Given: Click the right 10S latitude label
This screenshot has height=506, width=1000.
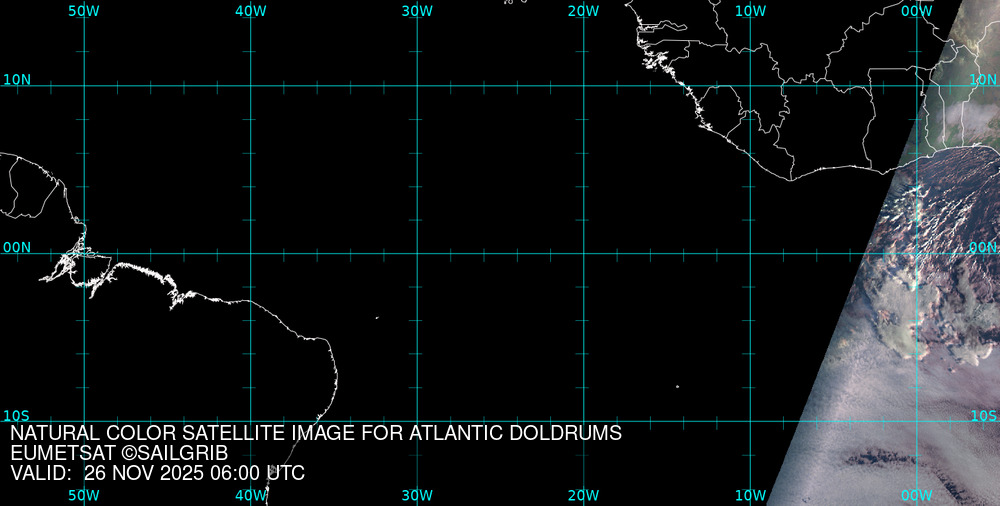Looking at the screenshot, I should click(983, 415).
